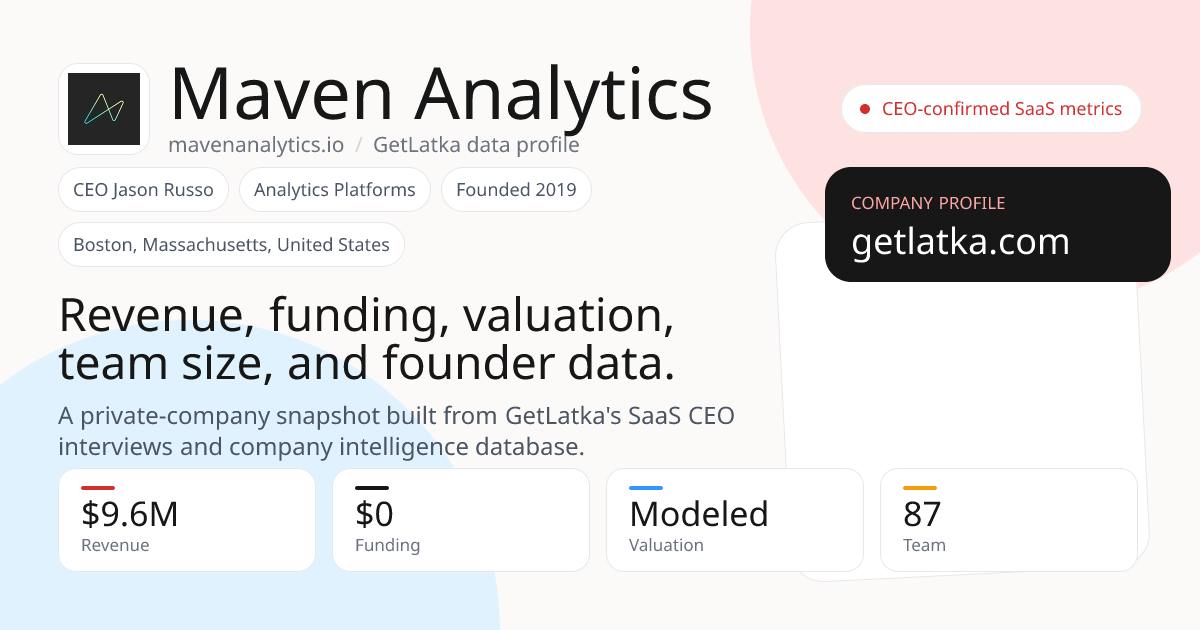Click the Founded 2019 pill

[x=516, y=190]
